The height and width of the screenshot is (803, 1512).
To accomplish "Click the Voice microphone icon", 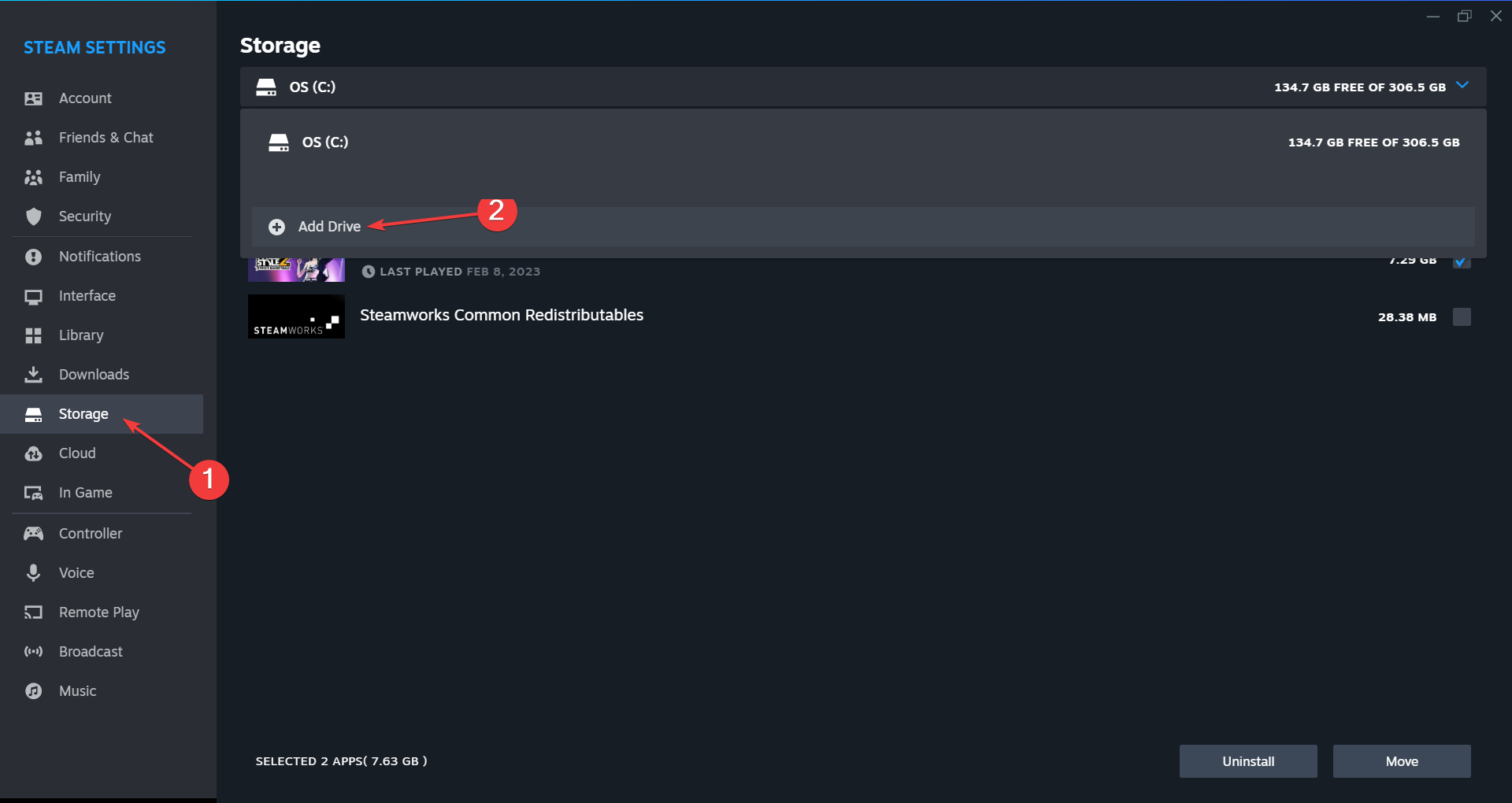I will pos(33,573).
